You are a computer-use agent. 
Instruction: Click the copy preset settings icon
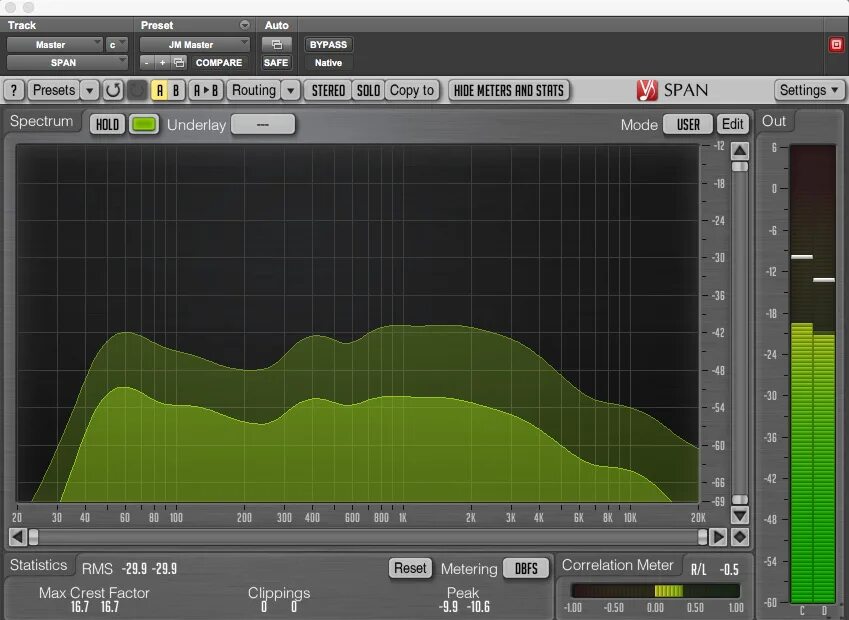click(179, 63)
